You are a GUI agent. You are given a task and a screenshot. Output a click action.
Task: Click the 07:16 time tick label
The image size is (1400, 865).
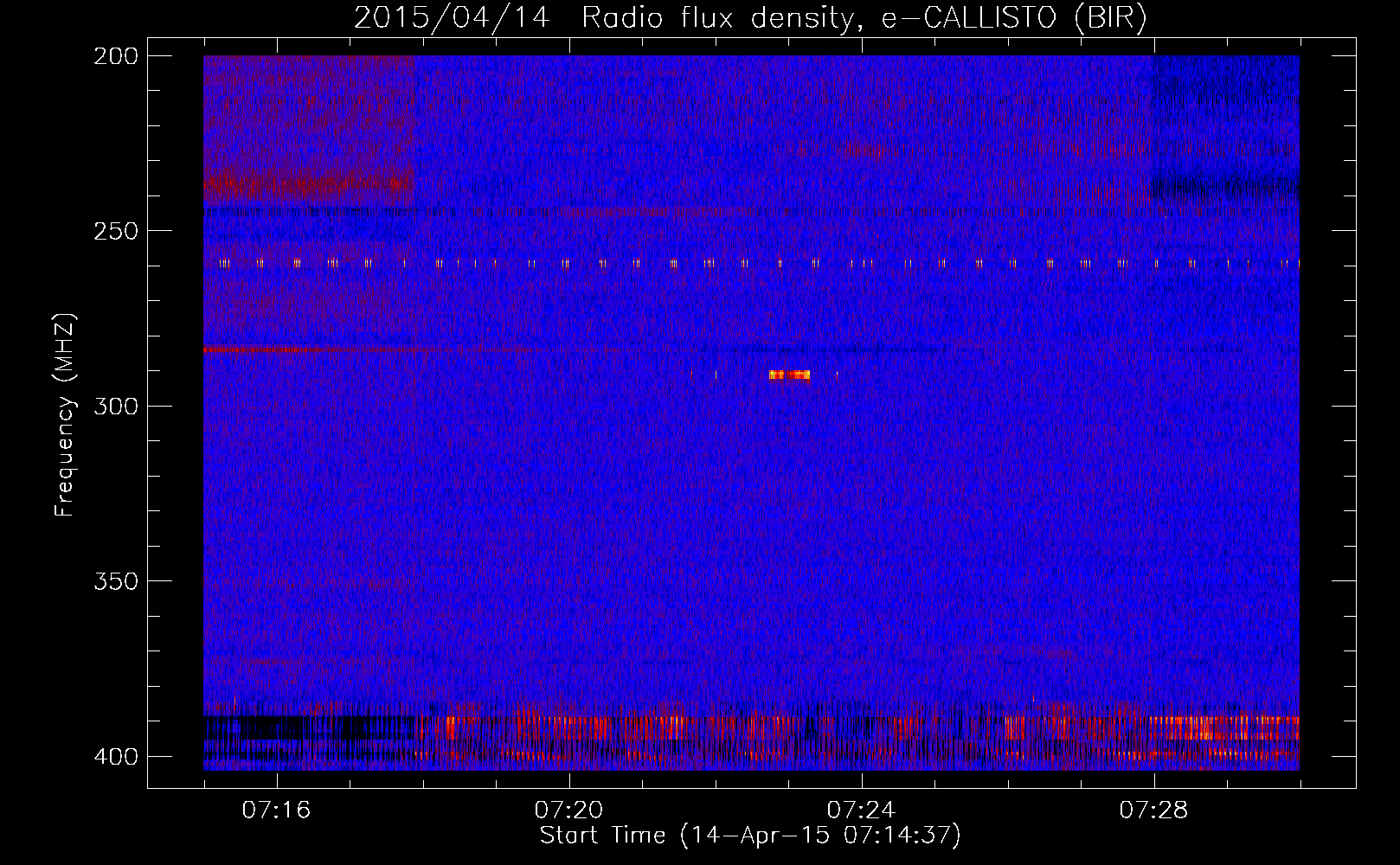[x=276, y=811]
